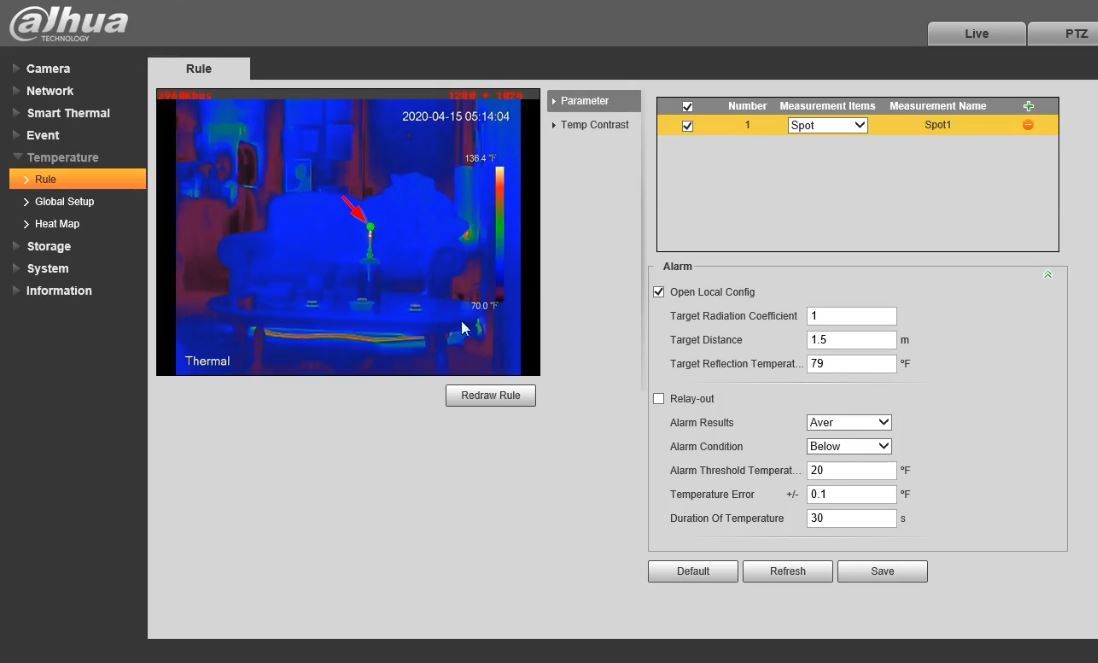The width and height of the screenshot is (1098, 663).
Task: Enable the Relay-out checkbox
Action: click(x=658, y=398)
